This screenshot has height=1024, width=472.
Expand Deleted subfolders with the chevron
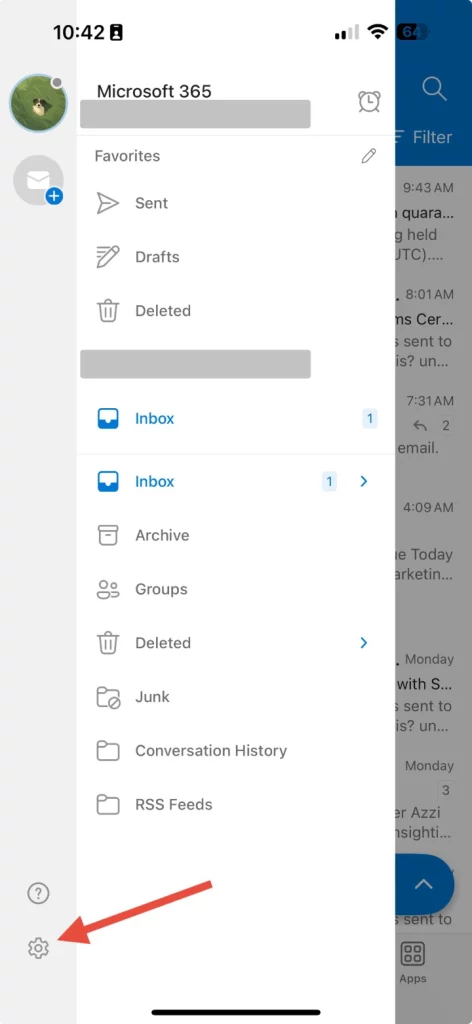(364, 643)
